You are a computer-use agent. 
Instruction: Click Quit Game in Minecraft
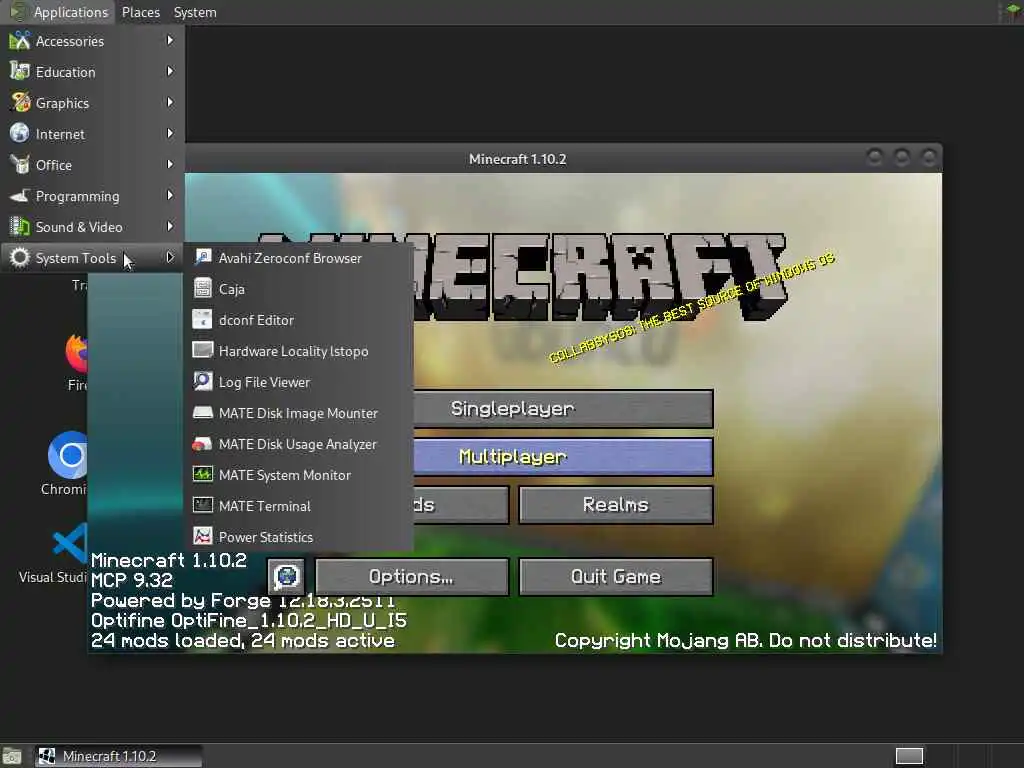click(615, 577)
